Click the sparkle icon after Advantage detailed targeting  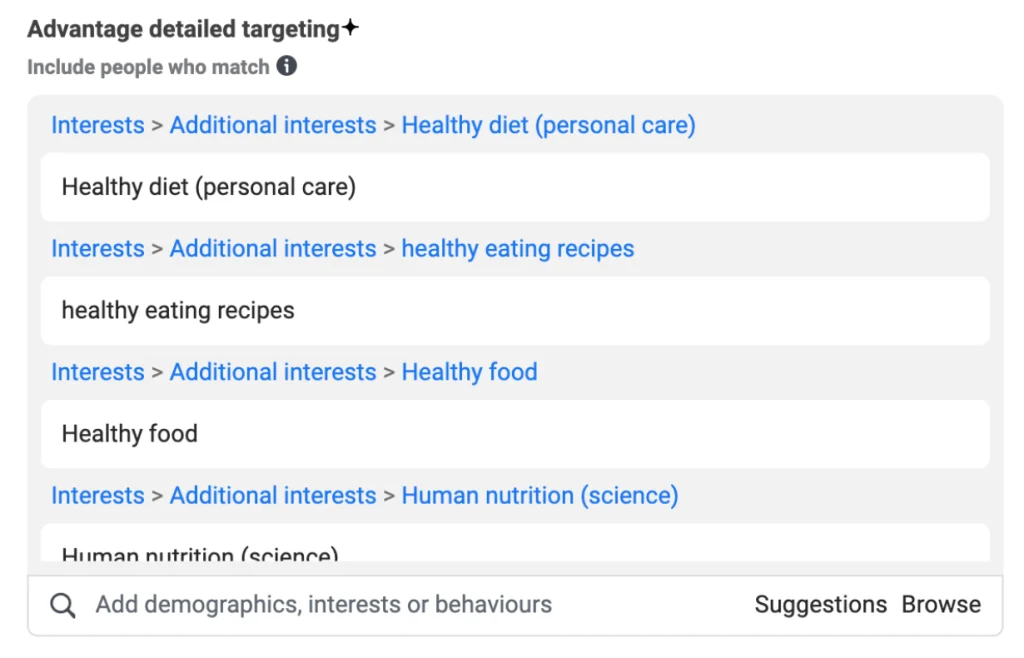350,28
